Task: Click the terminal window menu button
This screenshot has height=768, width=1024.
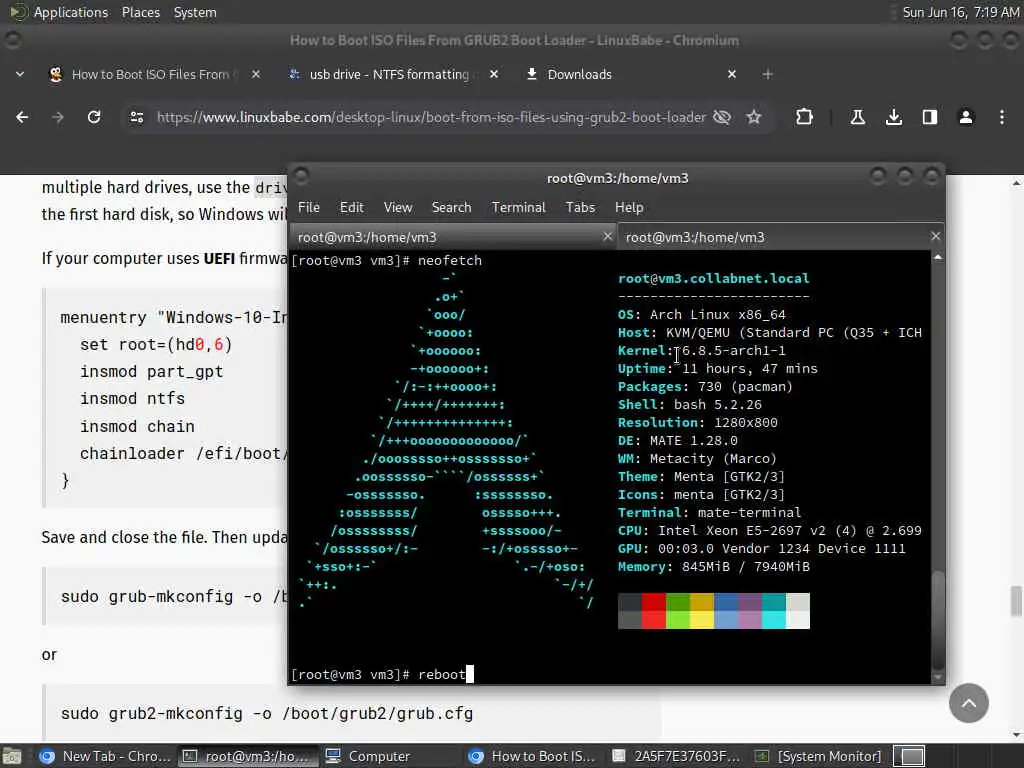Action: (301, 176)
